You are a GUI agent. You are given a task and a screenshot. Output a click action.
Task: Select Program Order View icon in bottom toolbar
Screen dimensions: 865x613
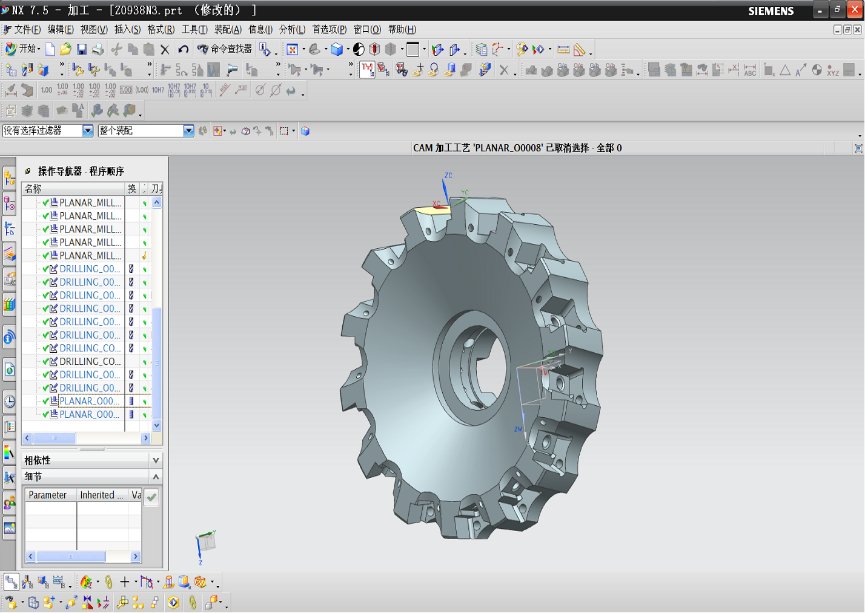(11, 581)
